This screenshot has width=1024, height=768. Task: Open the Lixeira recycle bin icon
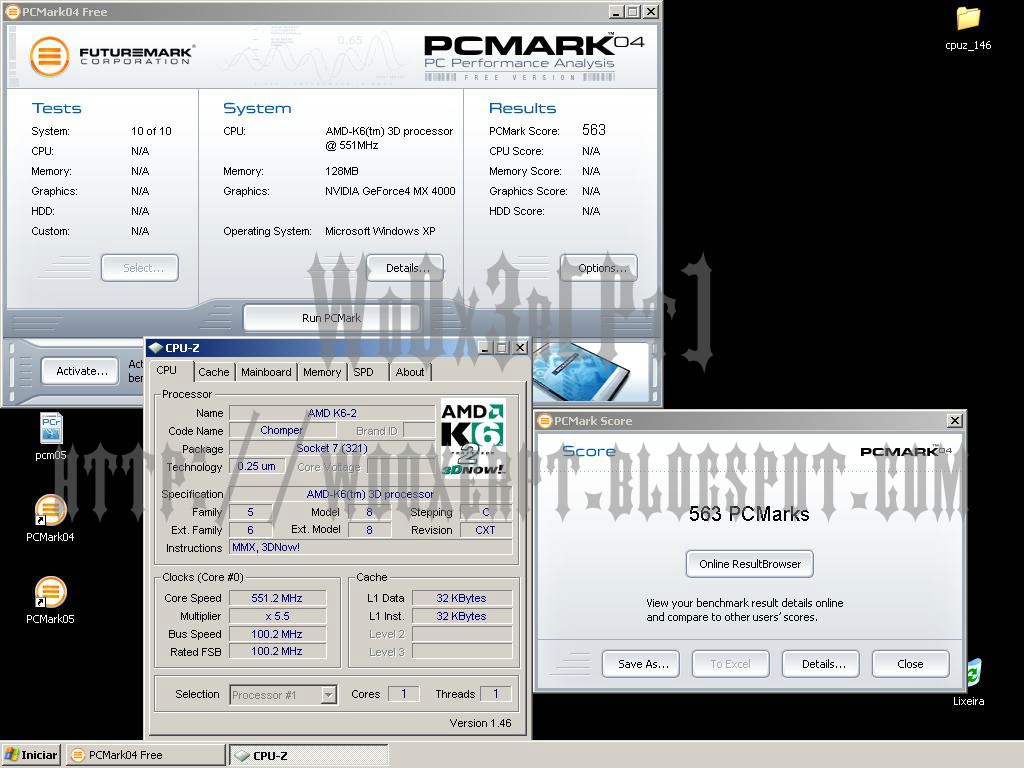[x=968, y=682]
